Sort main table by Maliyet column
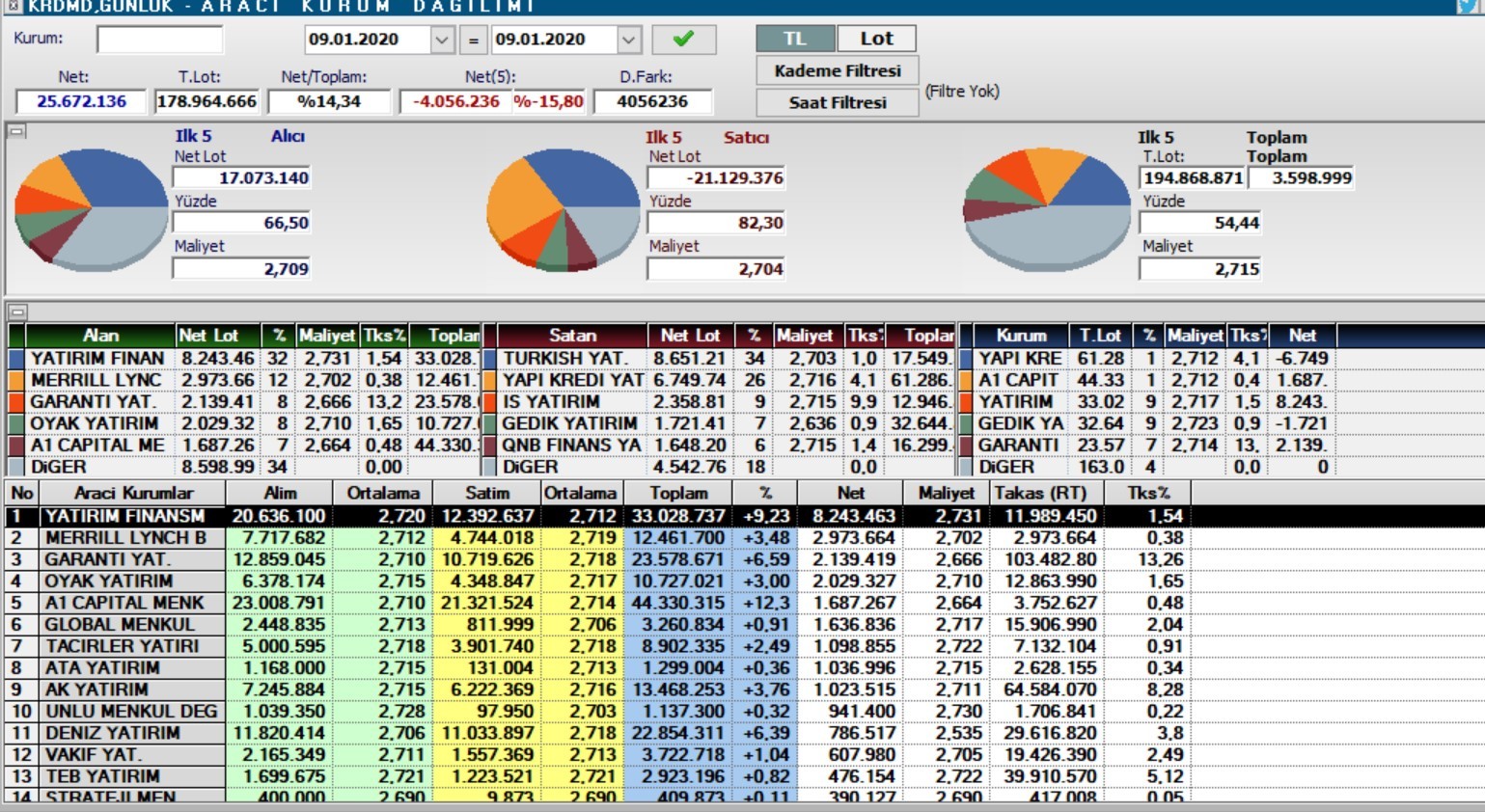The image size is (1485, 812). (946, 493)
